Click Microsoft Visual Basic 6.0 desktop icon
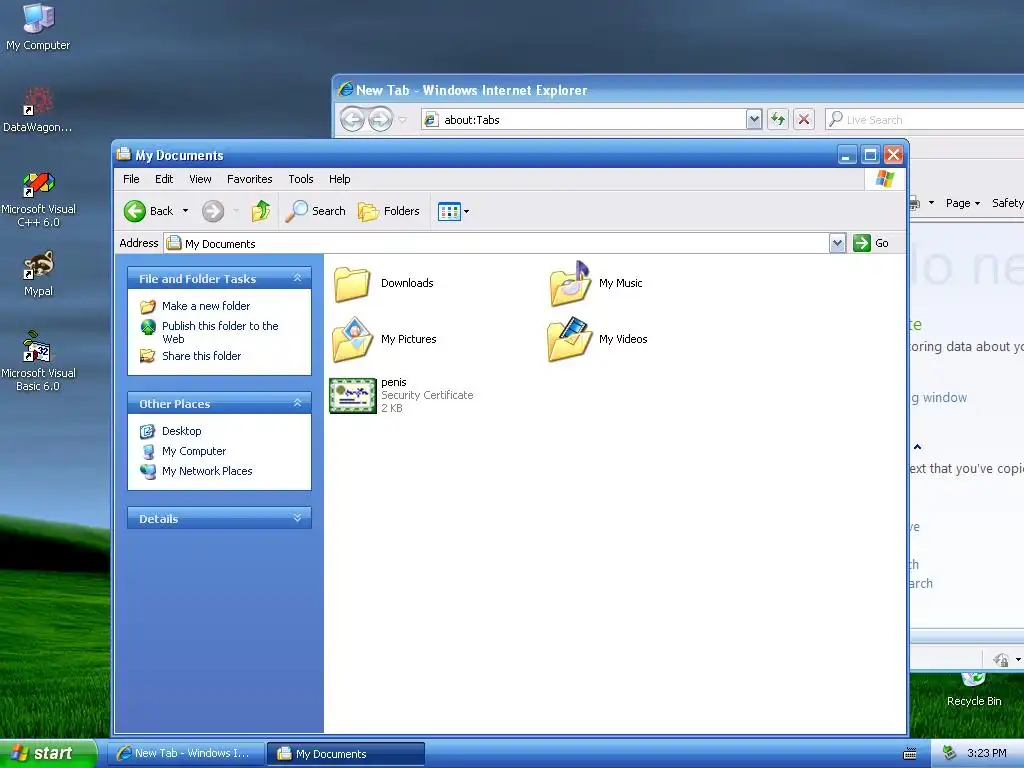Viewport: 1024px width, 768px height. coord(38,361)
